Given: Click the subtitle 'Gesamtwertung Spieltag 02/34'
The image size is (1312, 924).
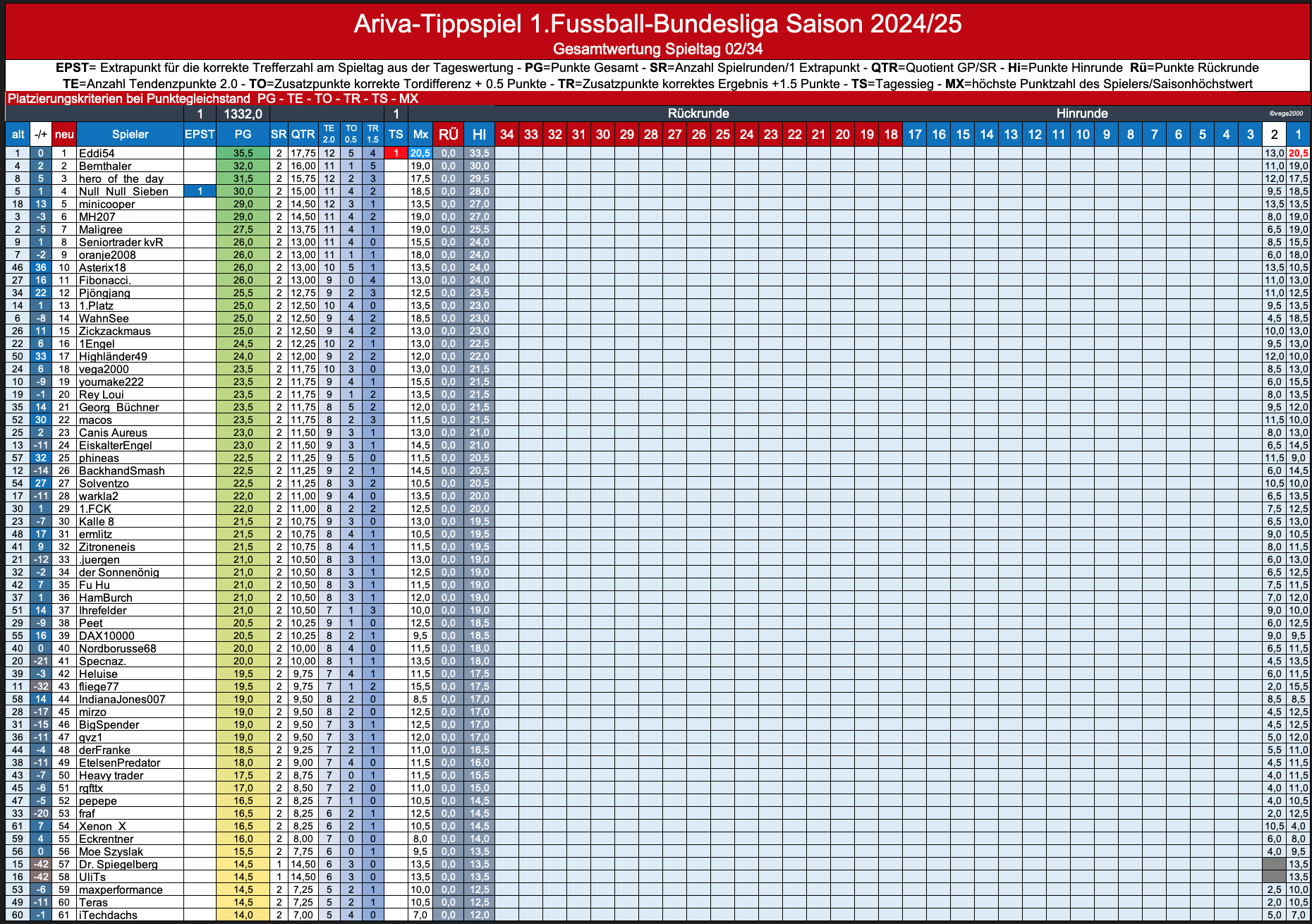Looking at the screenshot, I should click(x=657, y=49).
